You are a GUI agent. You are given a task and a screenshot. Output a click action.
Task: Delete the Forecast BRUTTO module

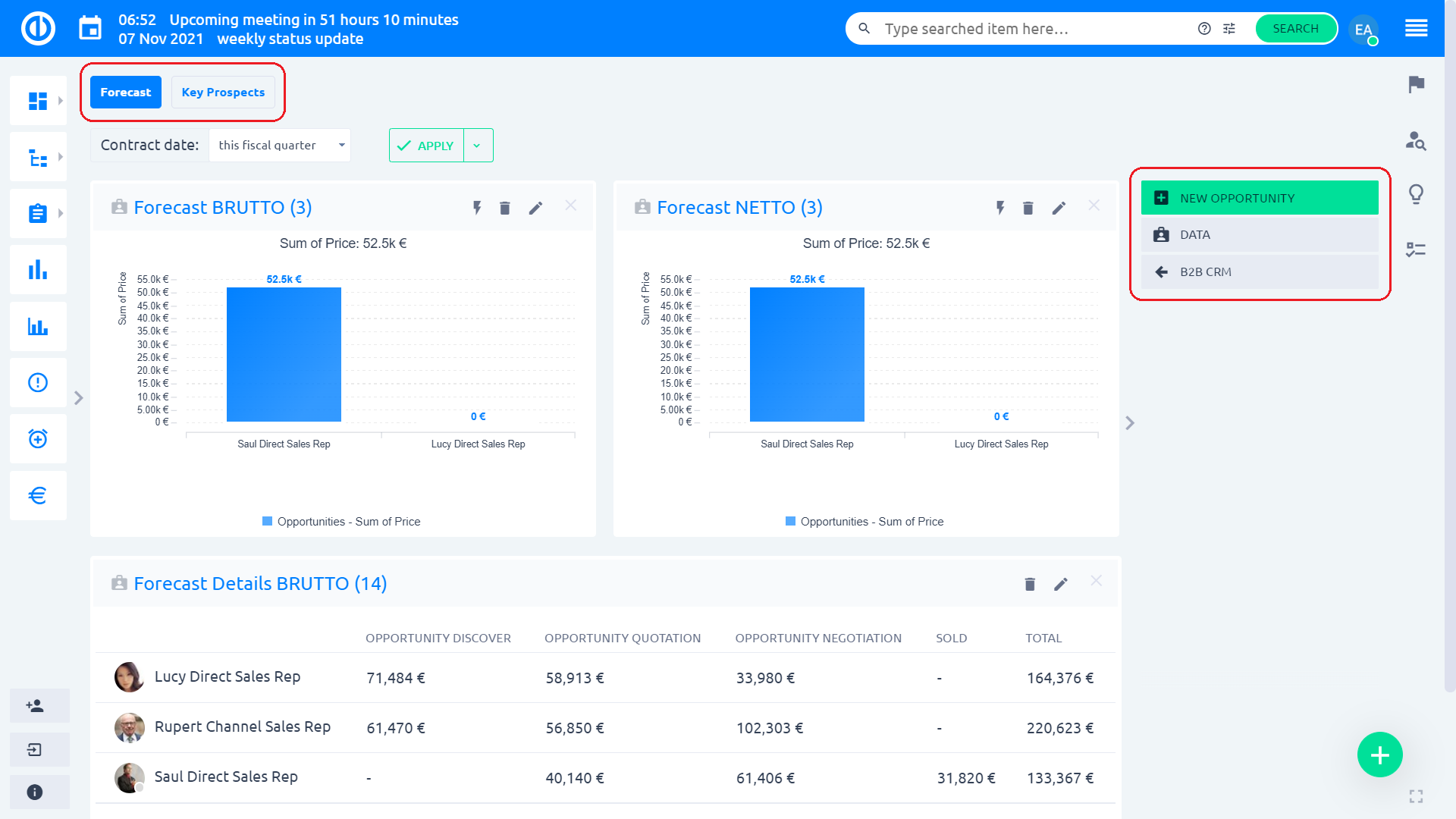tap(505, 208)
